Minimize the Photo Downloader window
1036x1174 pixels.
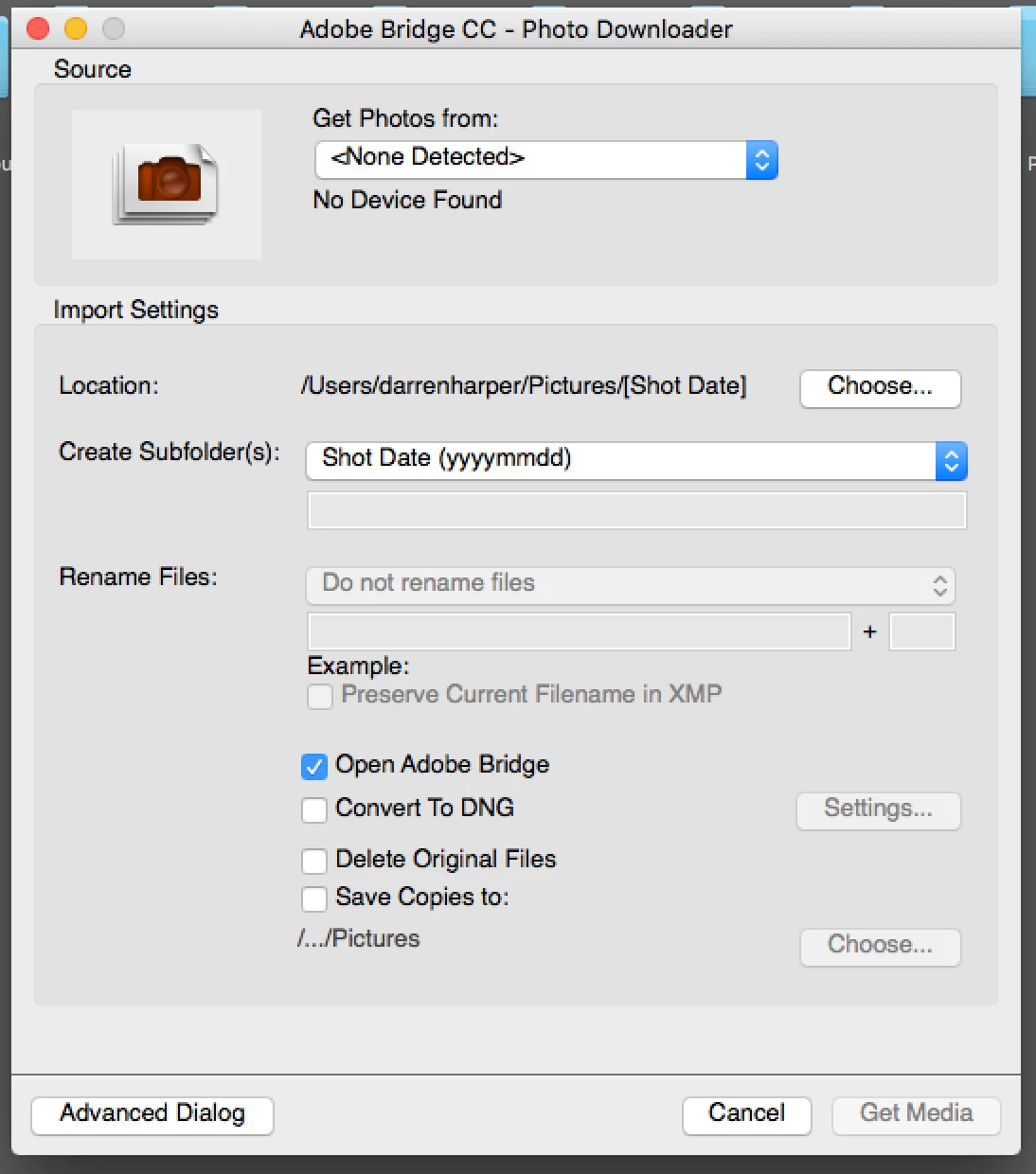tap(76, 28)
